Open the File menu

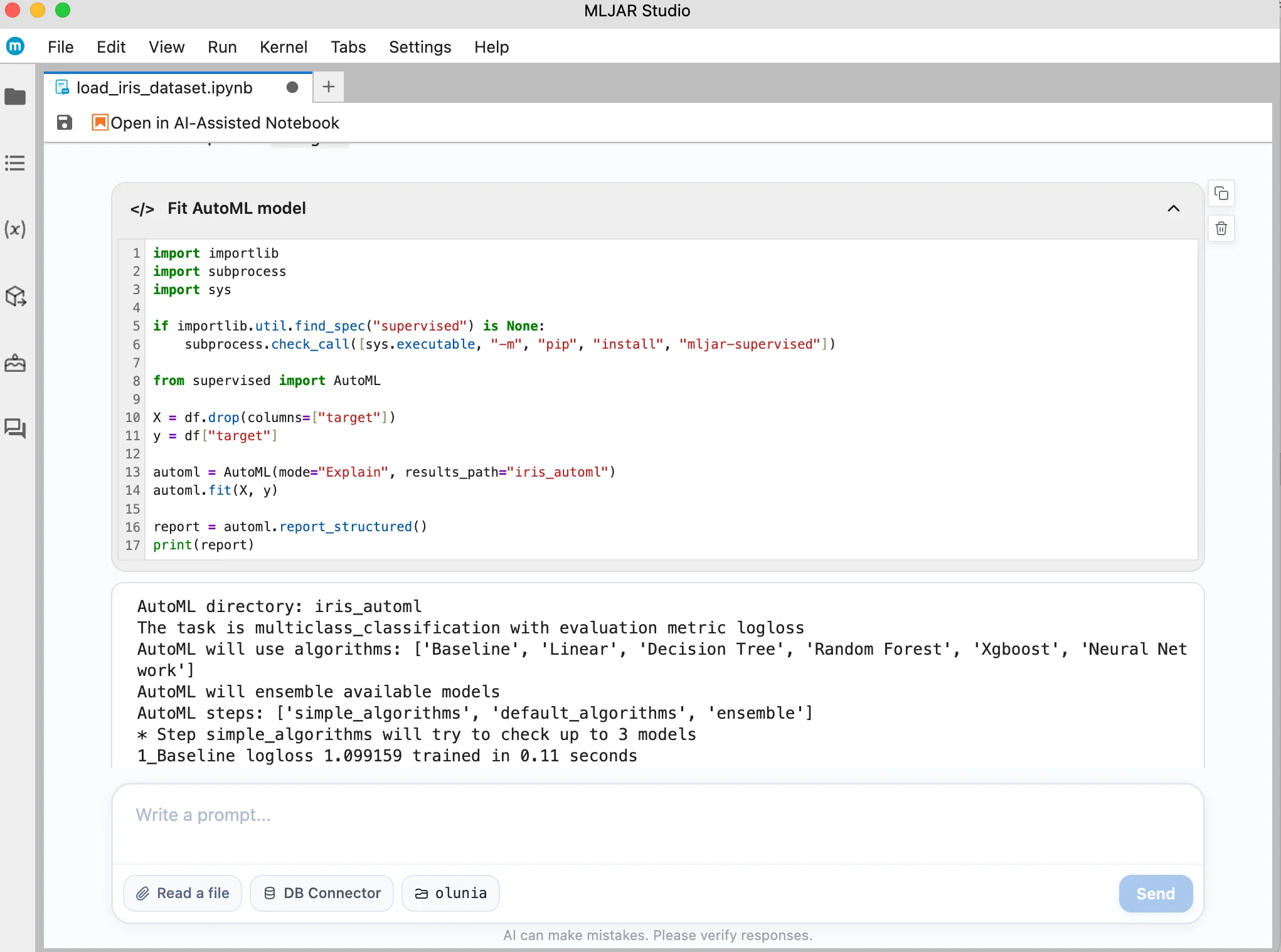pos(61,47)
